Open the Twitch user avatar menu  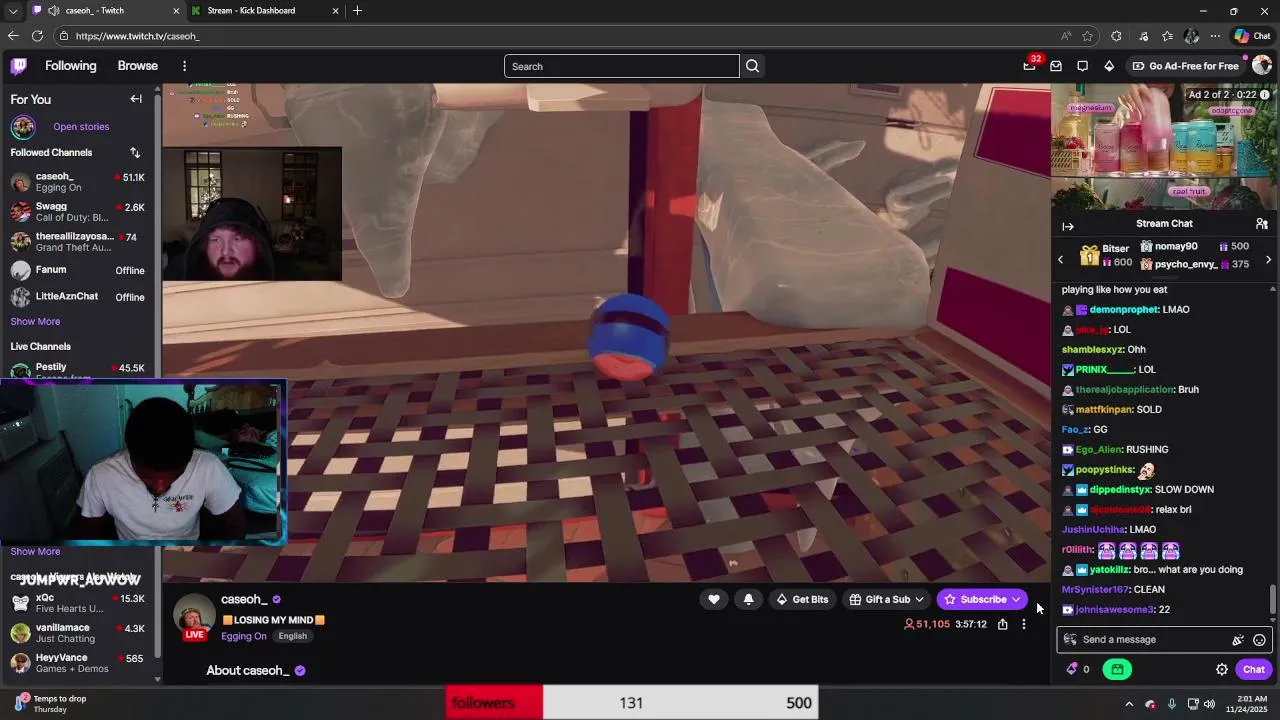1262,66
